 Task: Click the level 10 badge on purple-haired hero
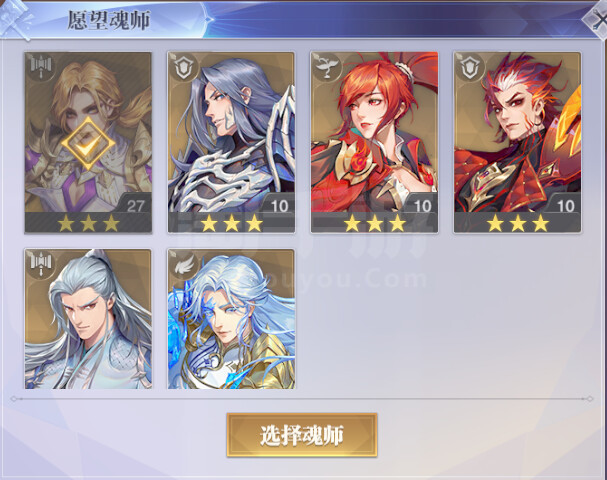[279, 206]
